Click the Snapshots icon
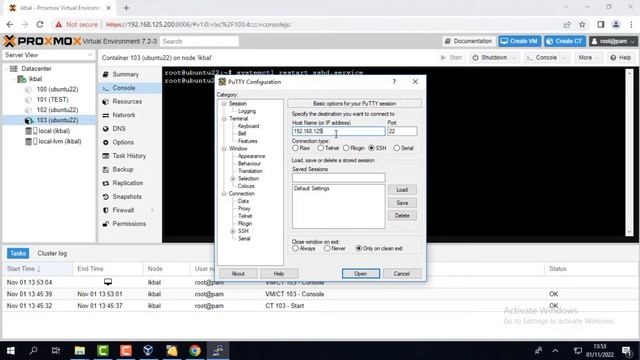Screen dimensions: 640x360 (x=106, y=197)
